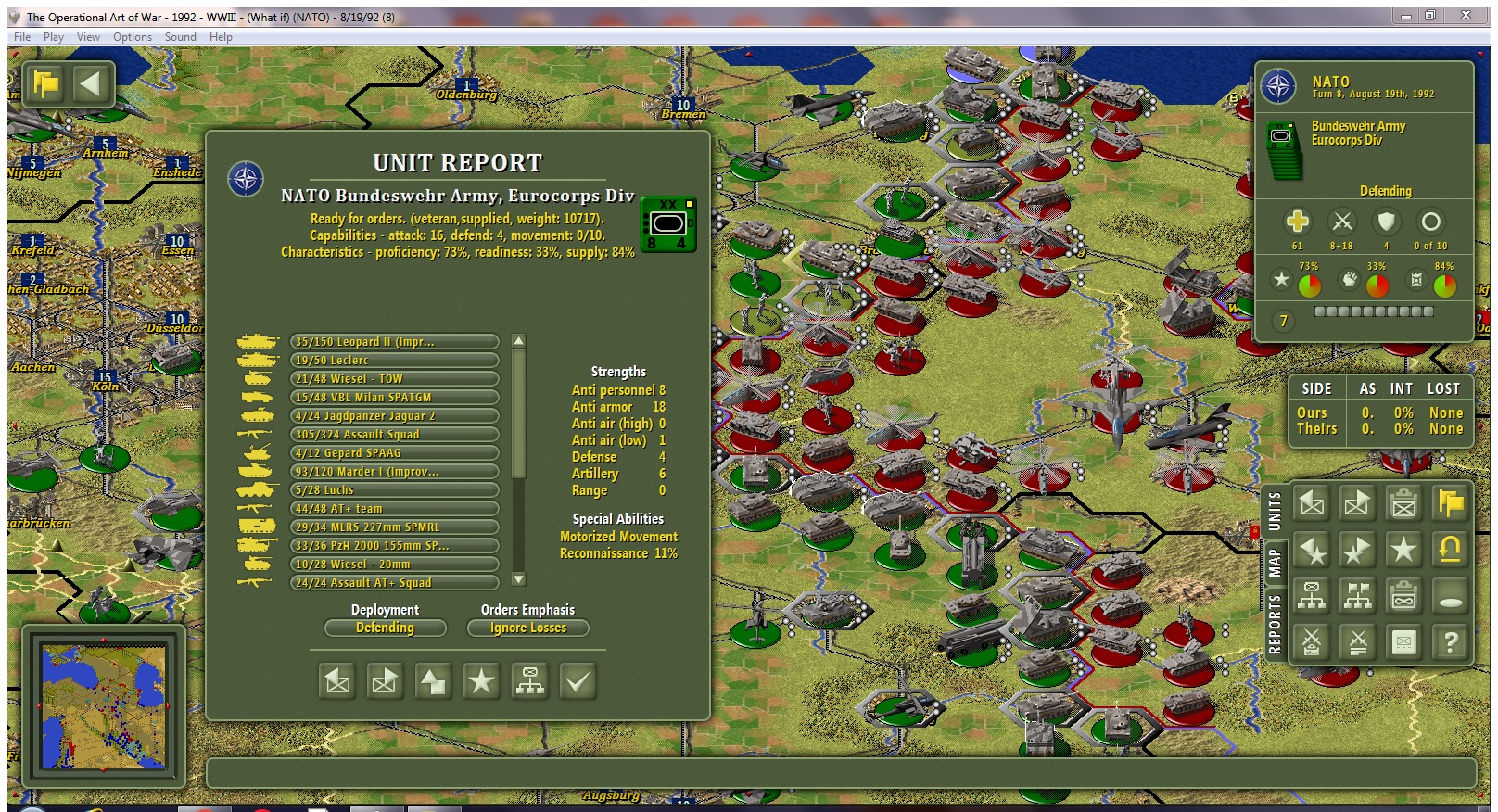Select the 35/150 Leopard II equipment row
The height and width of the screenshot is (812, 1498).
pyautogui.click(x=395, y=342)
